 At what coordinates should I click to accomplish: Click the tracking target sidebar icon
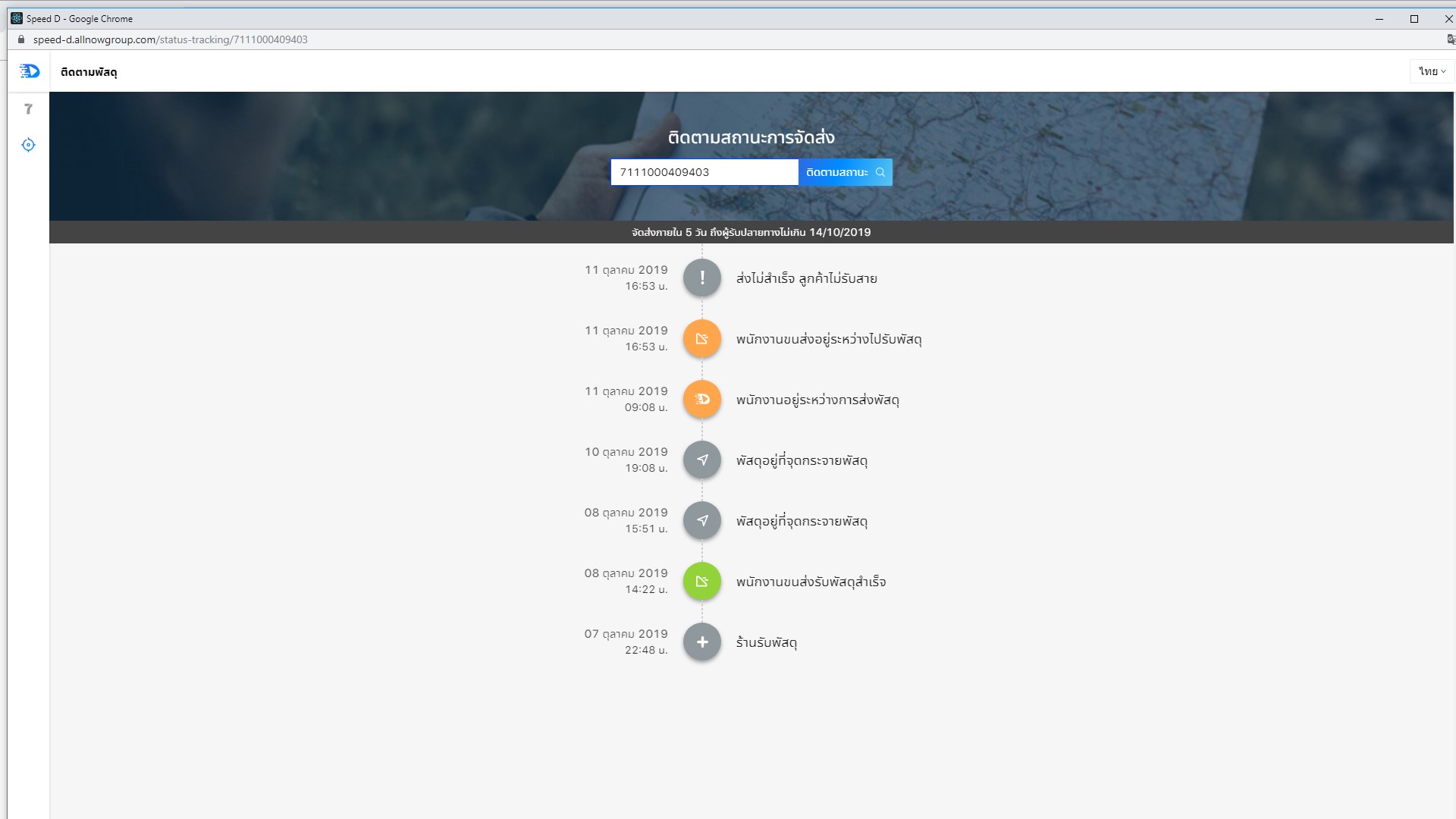pos(29,145)
